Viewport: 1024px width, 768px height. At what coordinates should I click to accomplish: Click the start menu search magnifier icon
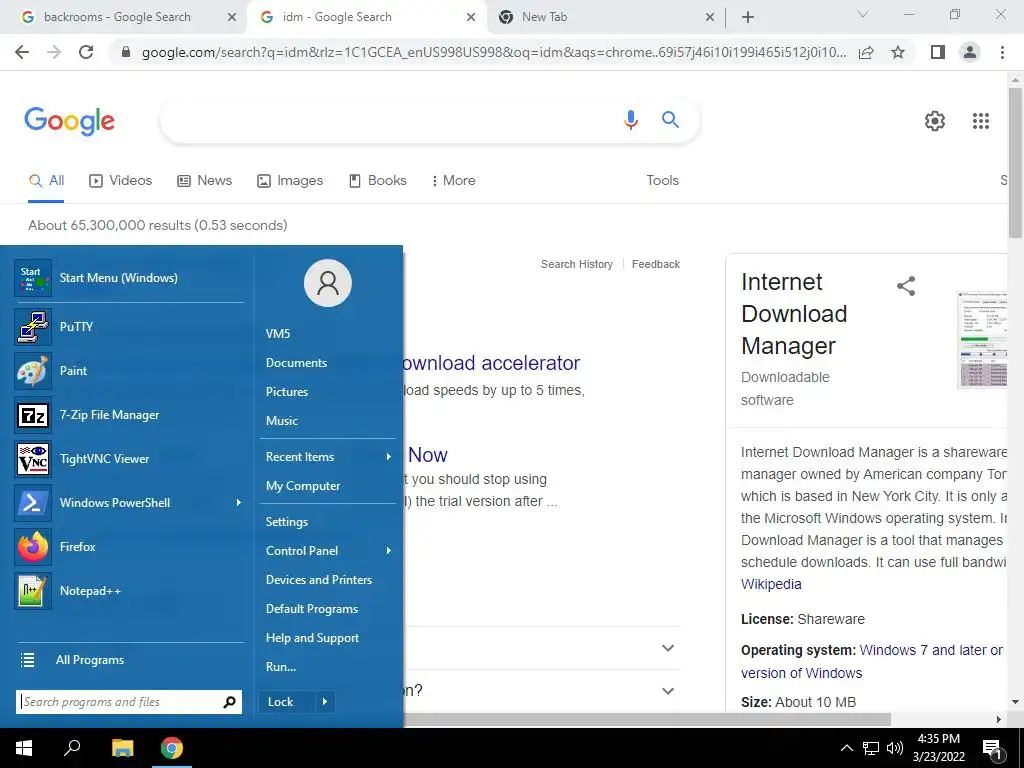point(229,702)
